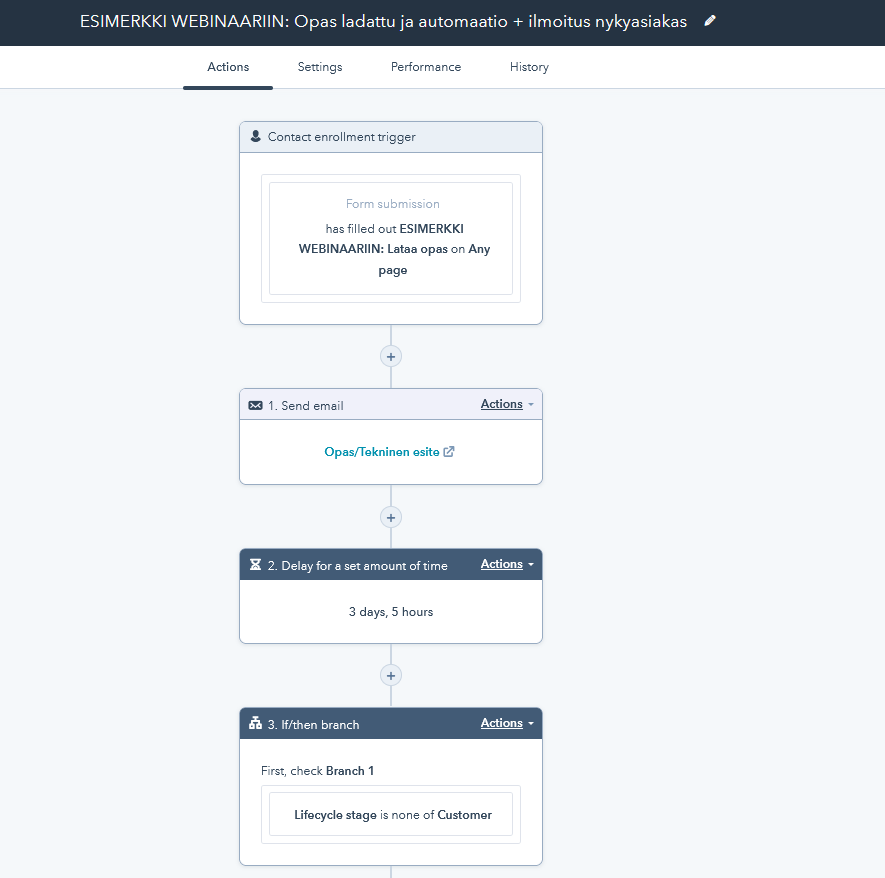Open the Contact enrollment trigger header

(x=391, y=137)
